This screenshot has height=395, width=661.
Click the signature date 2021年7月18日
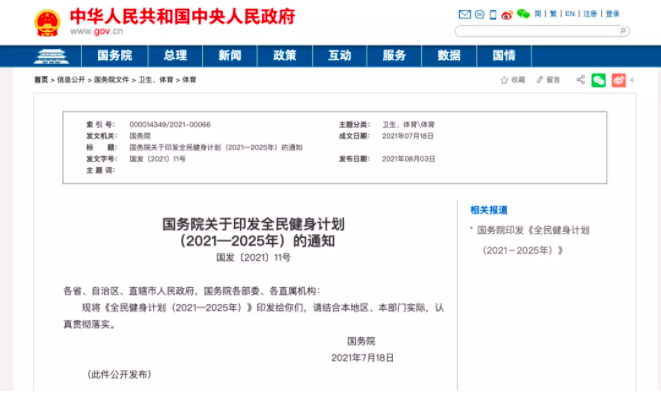pyautogui.click(x=362, y=357)
